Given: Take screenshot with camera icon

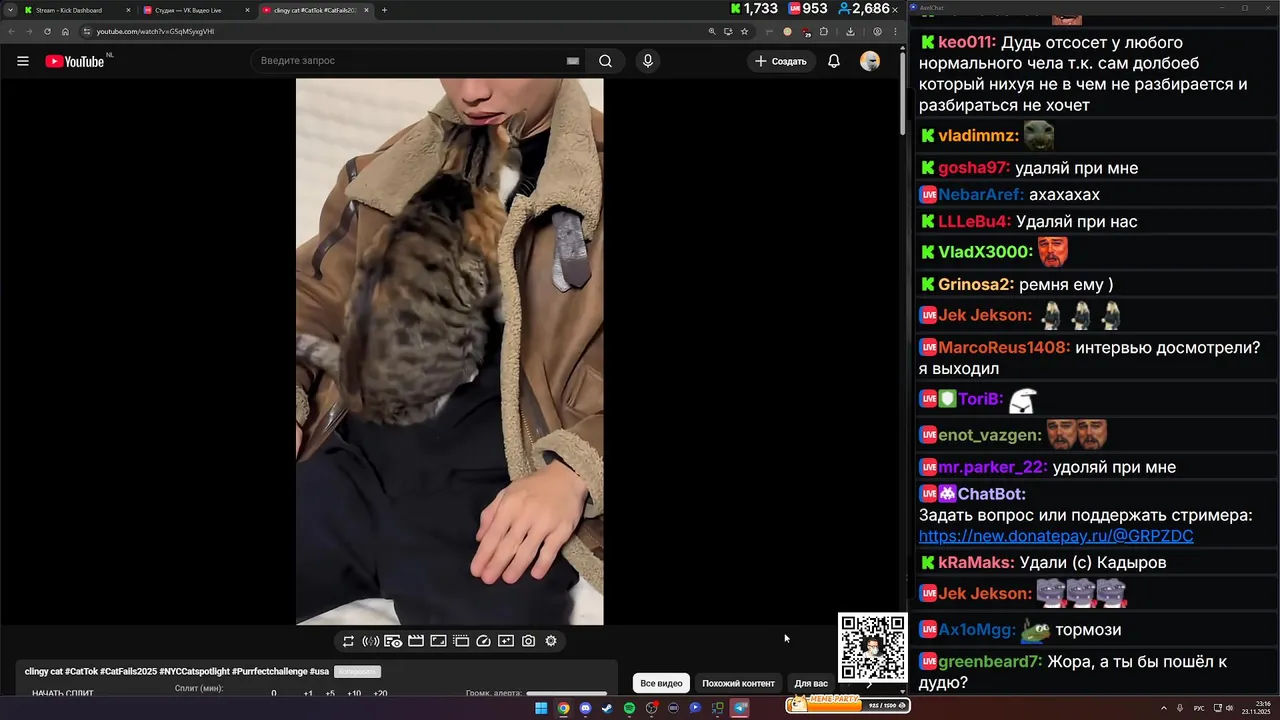Looking at the screenshot, I should click(528, 641).
